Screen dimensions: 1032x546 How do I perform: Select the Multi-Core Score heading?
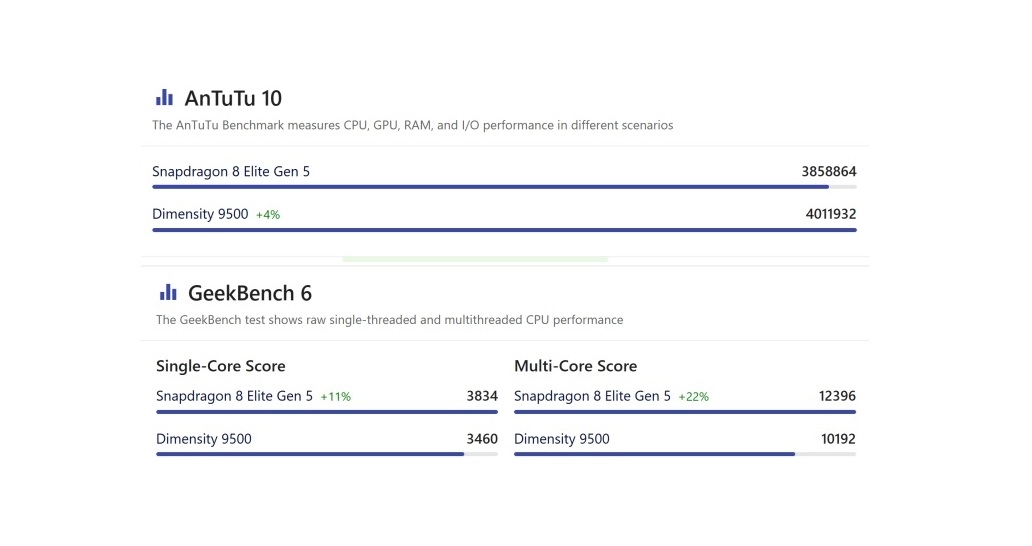[575, 366]
